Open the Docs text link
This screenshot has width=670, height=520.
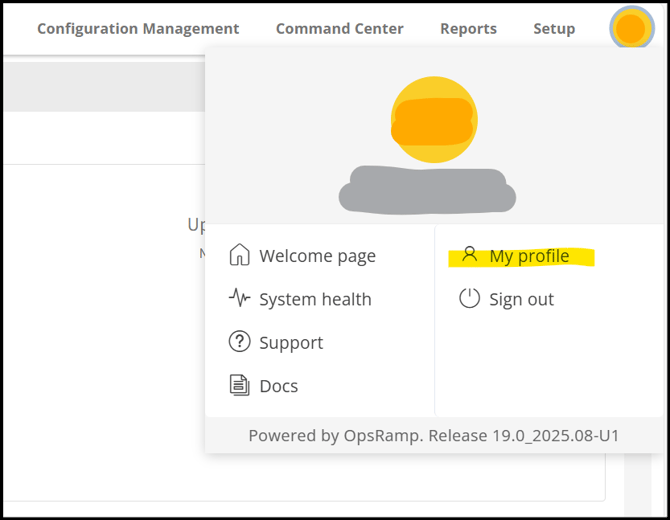[278, 386]
